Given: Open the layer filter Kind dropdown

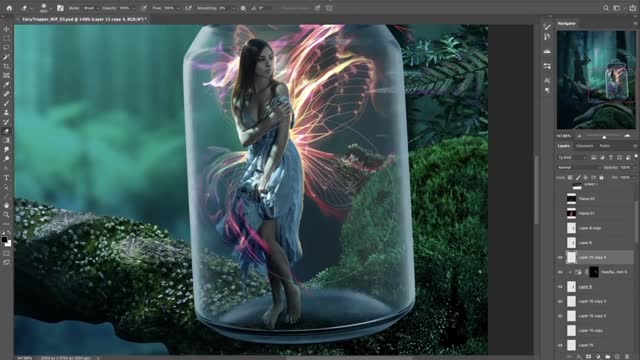Looking at the screenshot, I should click(x=573, y=158).
